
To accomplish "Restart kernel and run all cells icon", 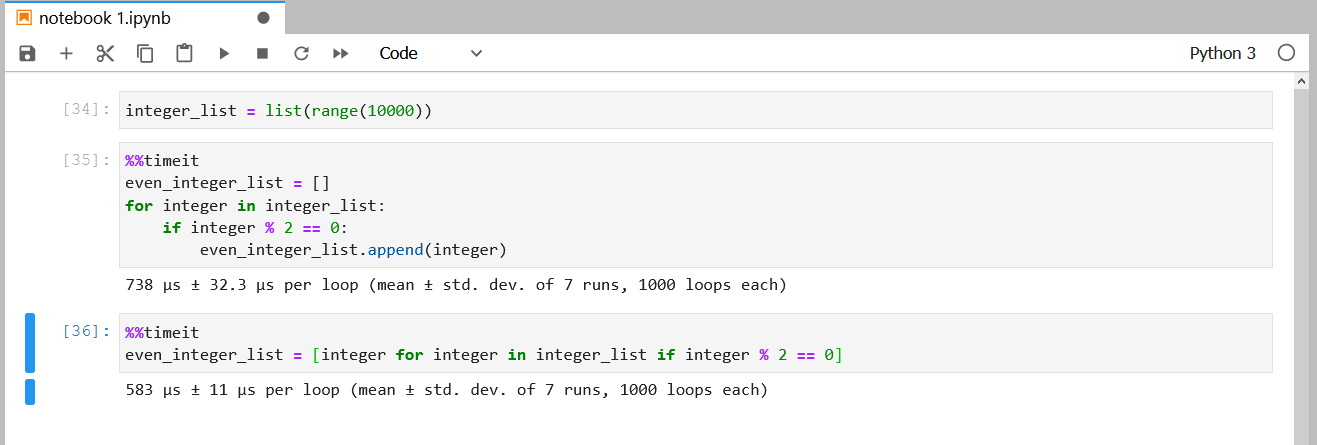I will (340, 53).
